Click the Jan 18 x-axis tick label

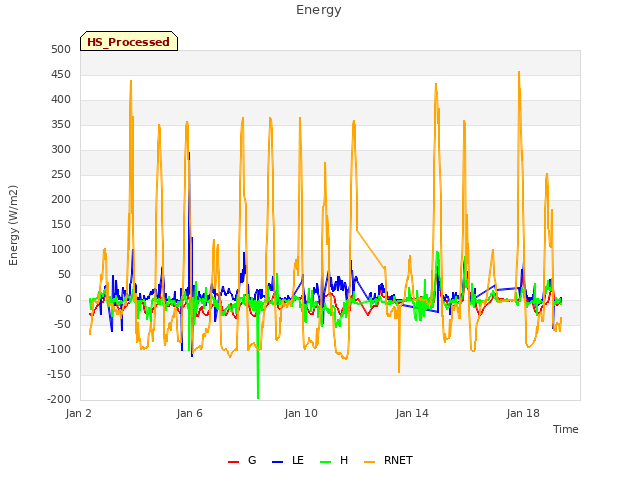pyautogui.click(x=523, y=413)
